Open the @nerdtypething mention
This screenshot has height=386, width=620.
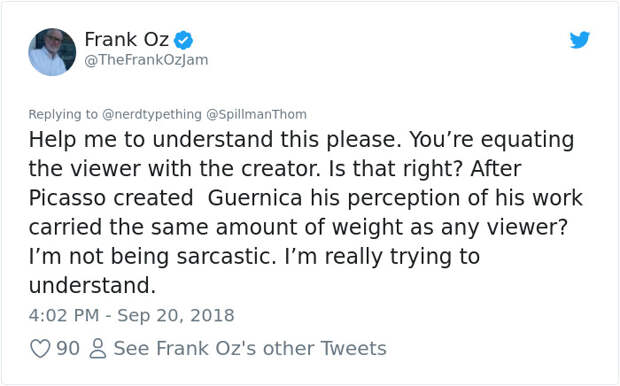(x=152, y=114)
